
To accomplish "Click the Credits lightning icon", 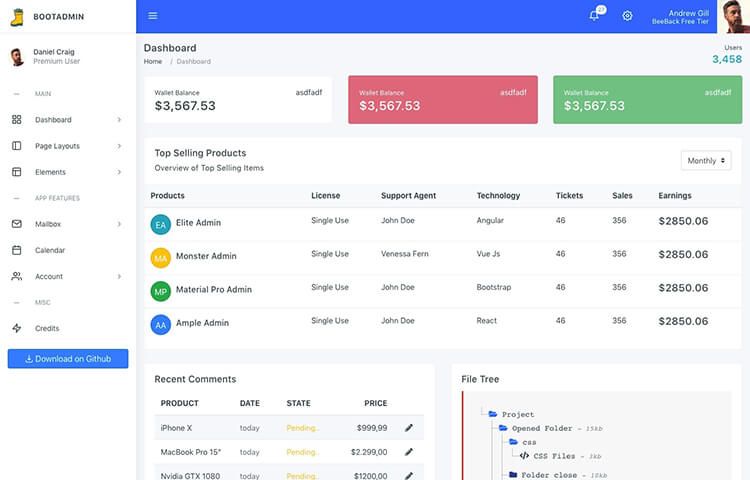I will coord(17,328).
